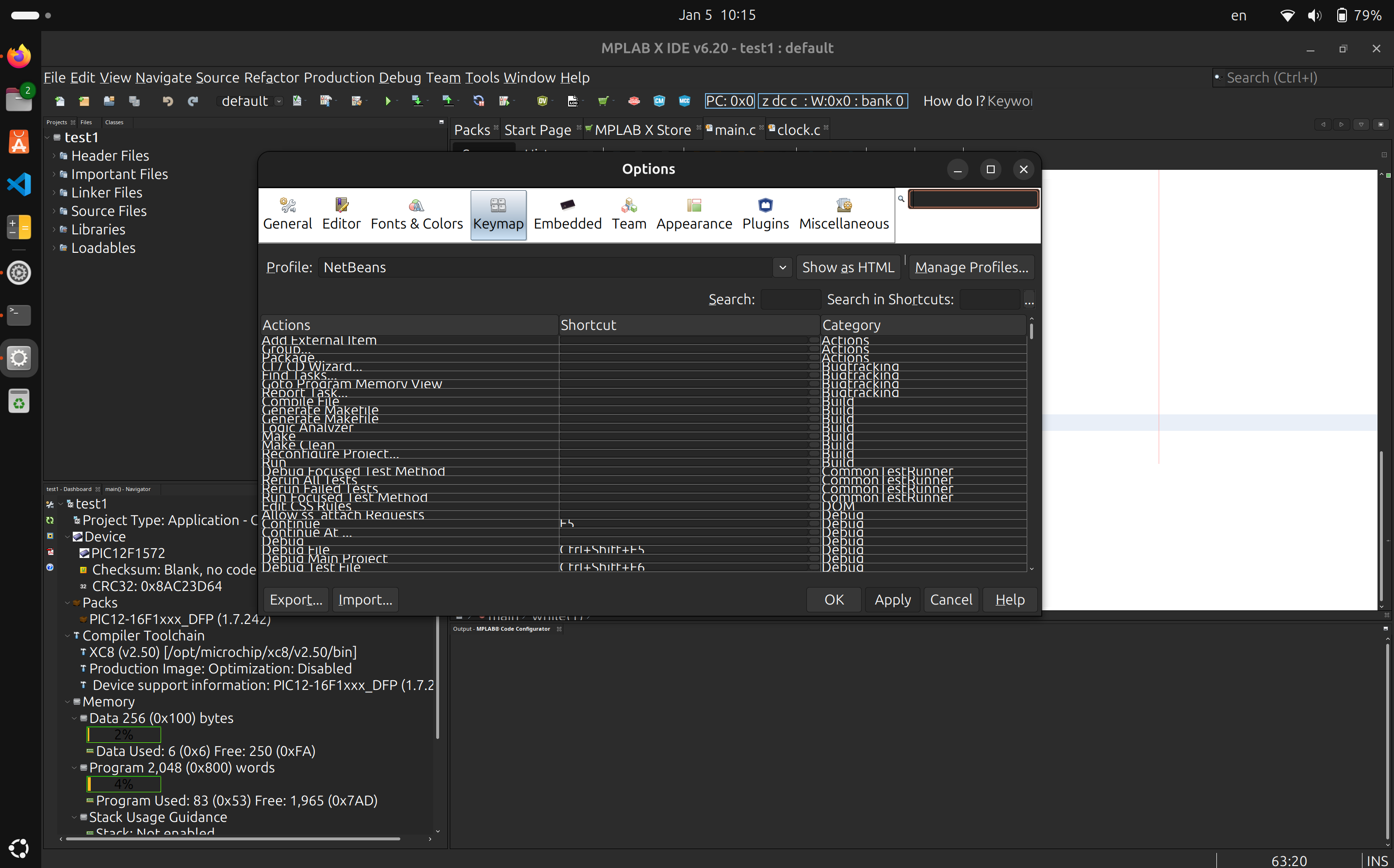The width and height of the screenshot is (1394, 868).
Task: Click Cancel in the Options dialog
Action: coord(951,599)
